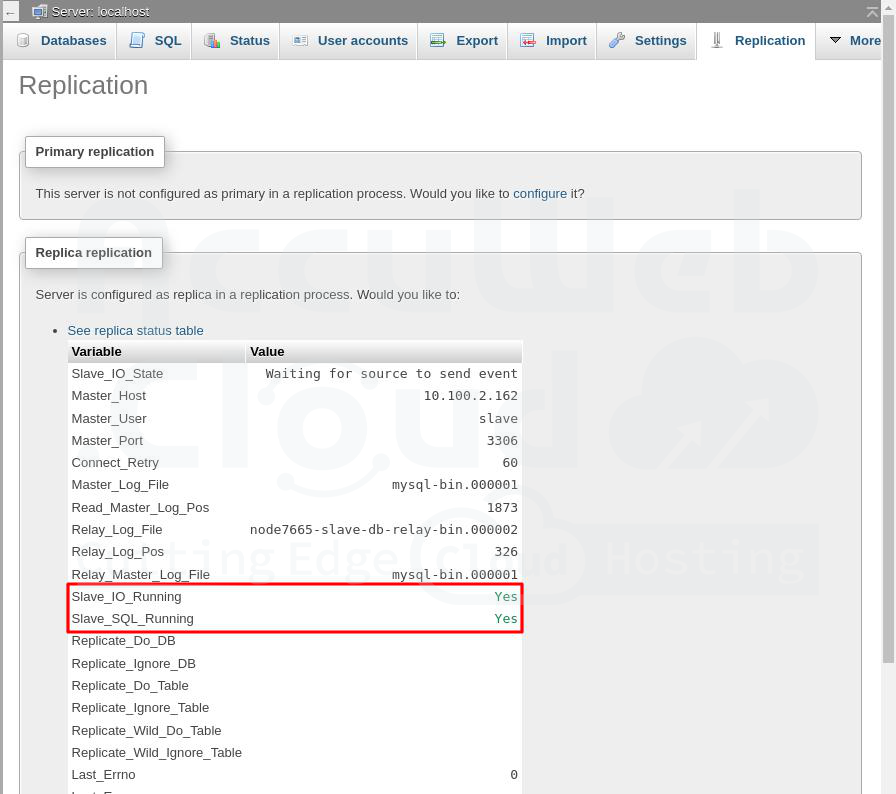Collapse the top menu bar with chevron
This screenshot has height=794, width=896.
(872, 12)
